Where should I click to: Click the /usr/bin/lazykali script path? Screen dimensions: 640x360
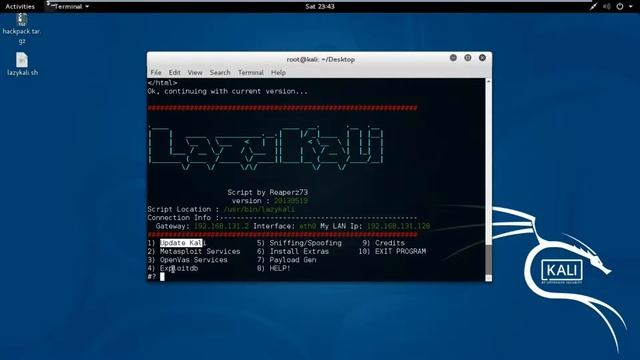point(259,209)
